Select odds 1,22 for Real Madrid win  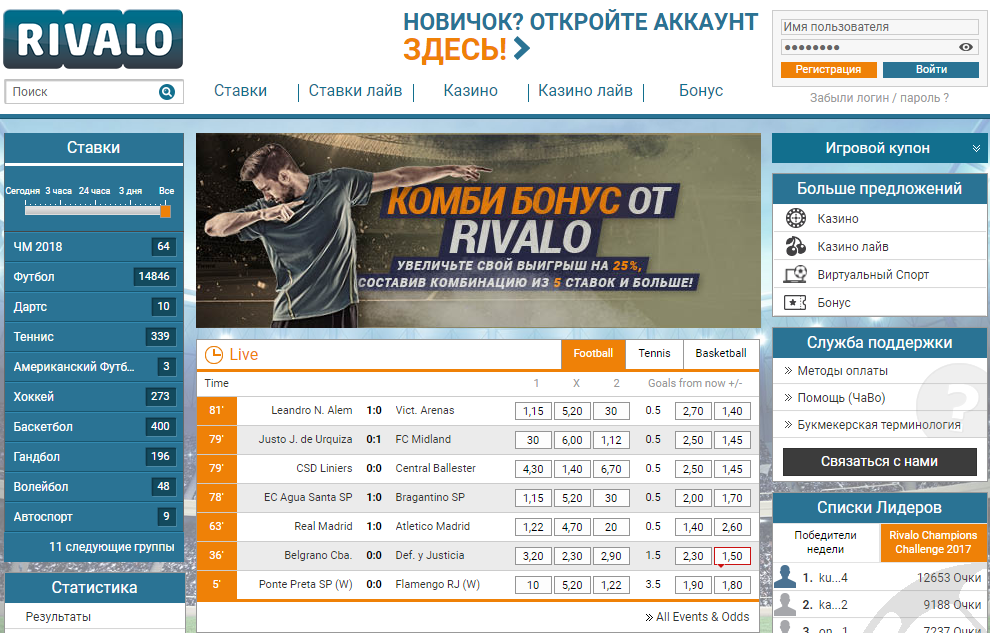tap(533, 527)
